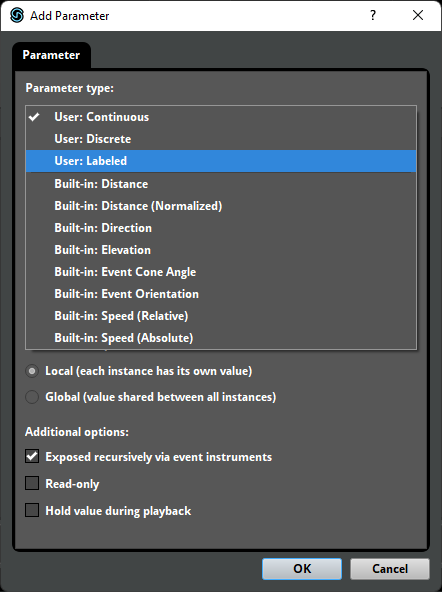Image resolution: width=442 pixels, height=592 pixels.
Task: Select Built-in: Direction option
Action: coord(221,228)
